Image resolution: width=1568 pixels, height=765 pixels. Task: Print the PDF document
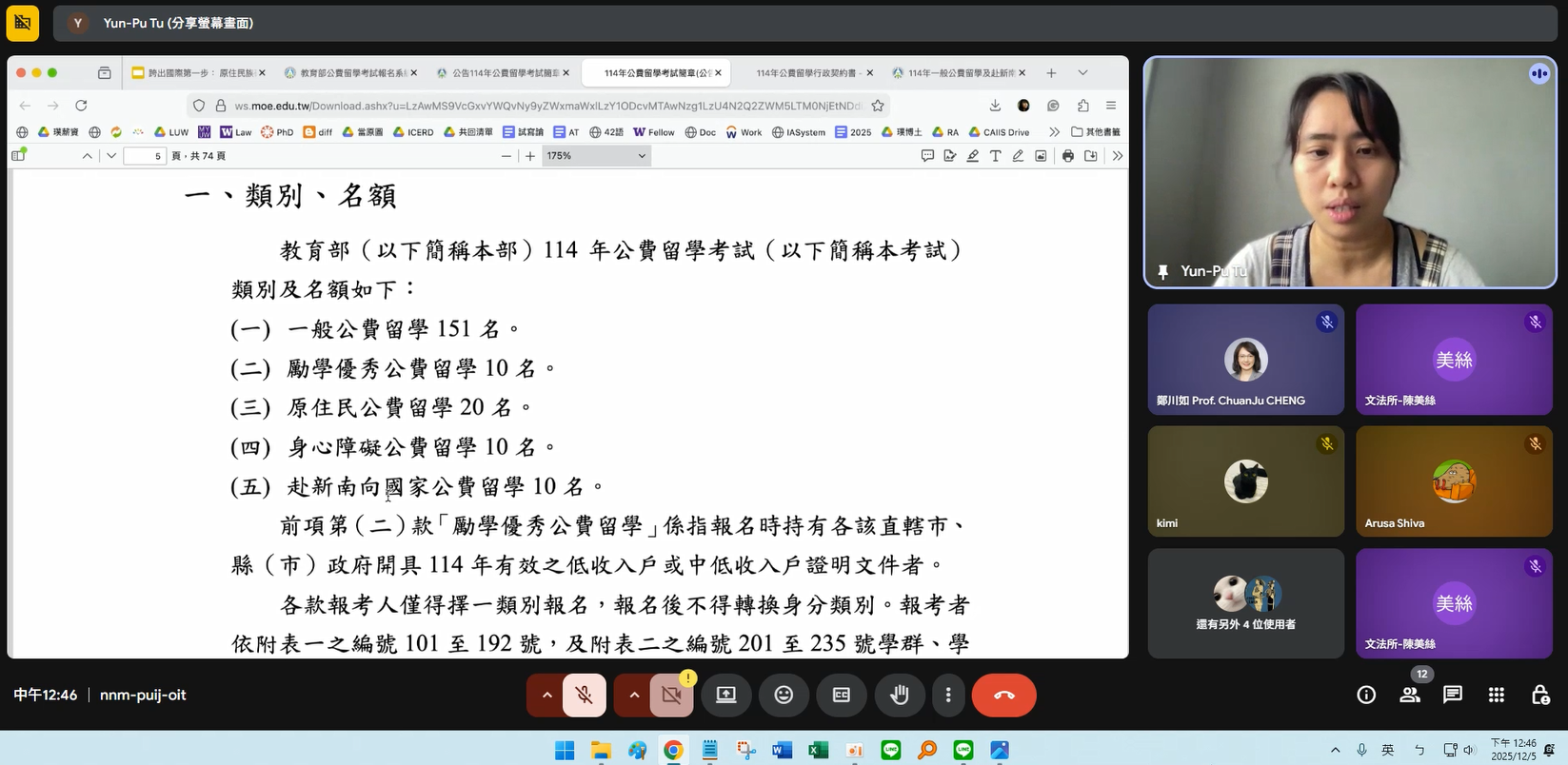[1068, 156]
